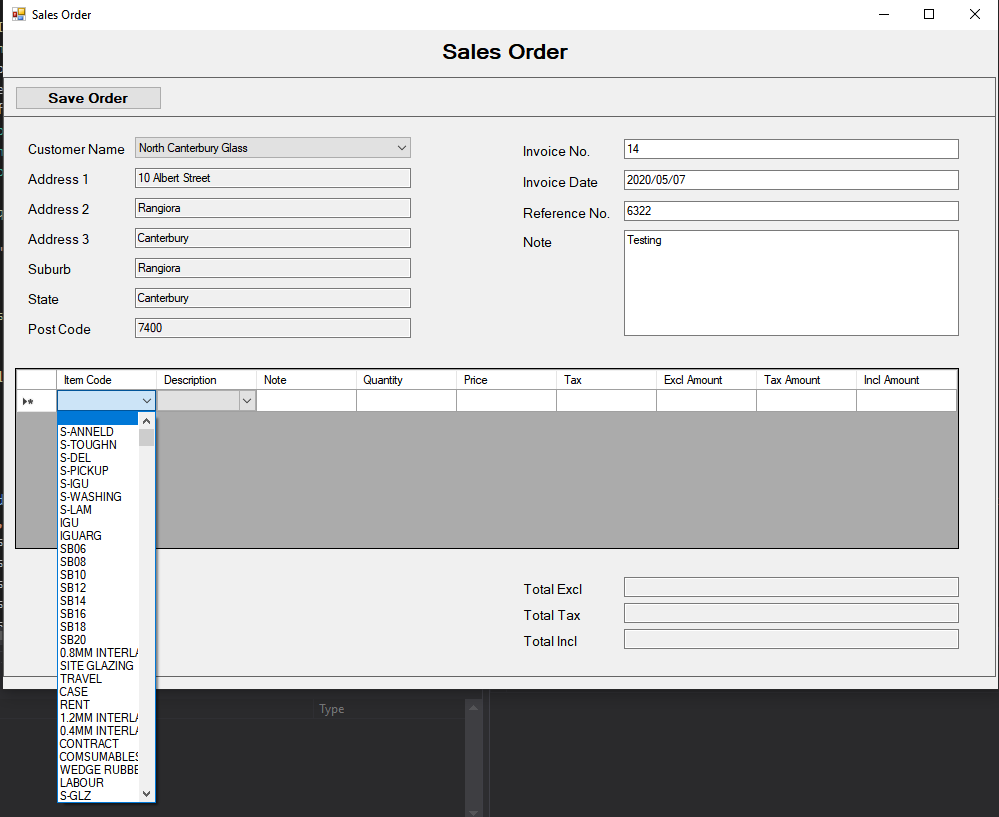Choose SB06 from the list

(99, 549)
